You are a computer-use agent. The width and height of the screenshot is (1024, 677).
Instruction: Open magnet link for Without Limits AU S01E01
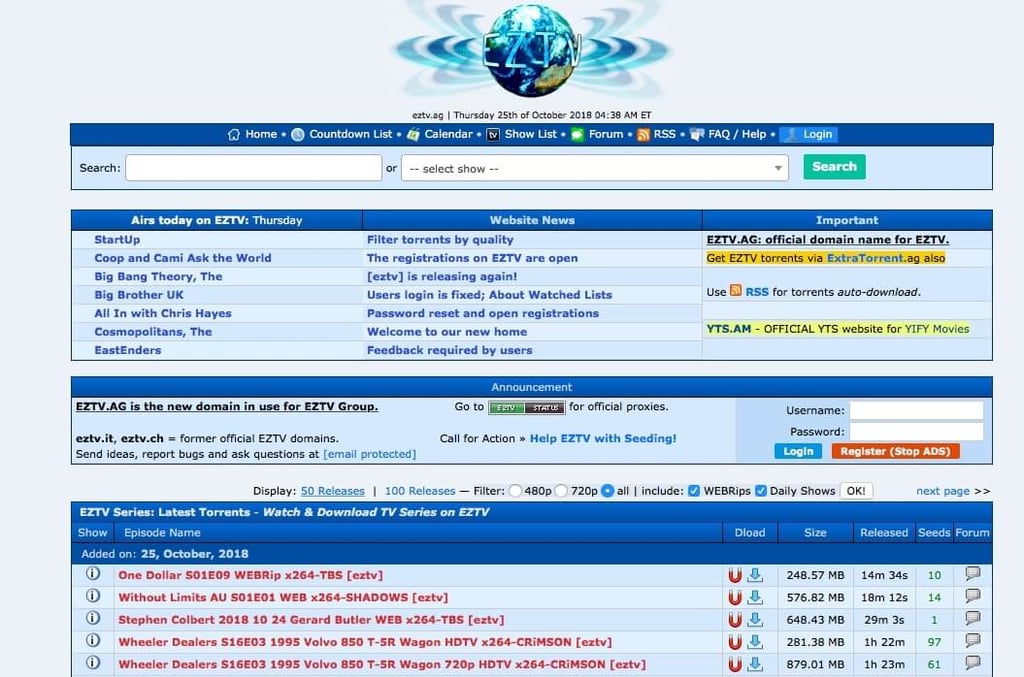click(735, 597)
